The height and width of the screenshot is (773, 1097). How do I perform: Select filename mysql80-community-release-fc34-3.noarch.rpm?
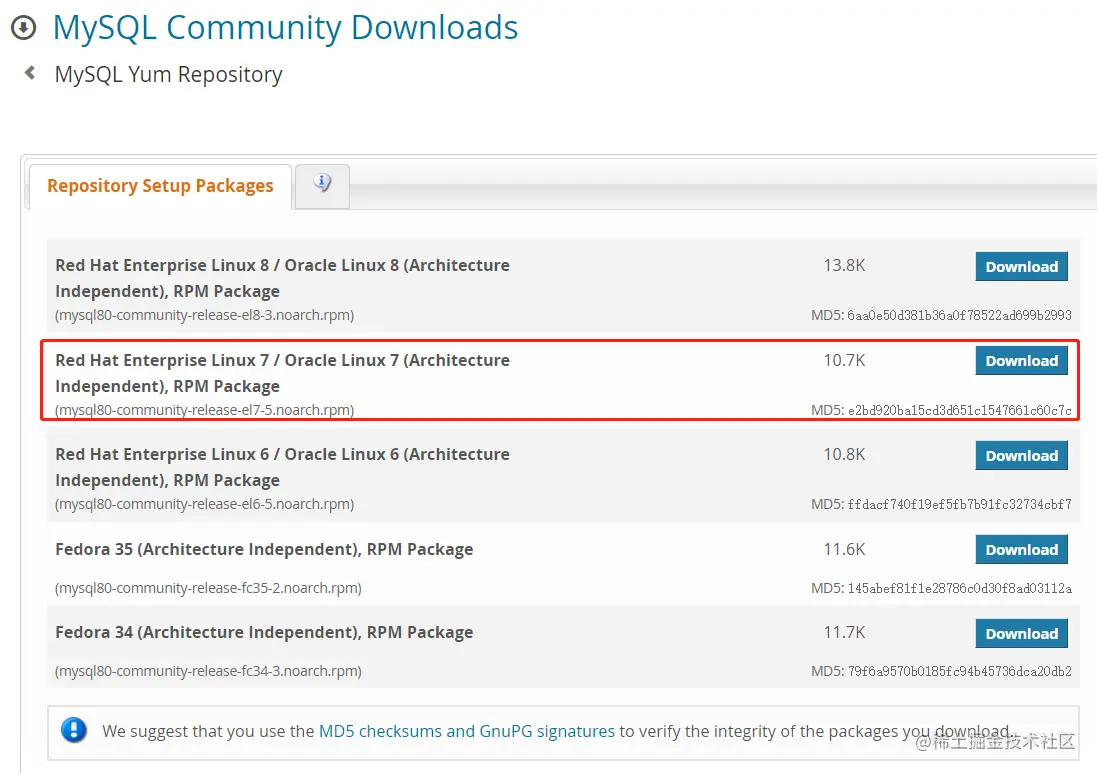[208, 671]
